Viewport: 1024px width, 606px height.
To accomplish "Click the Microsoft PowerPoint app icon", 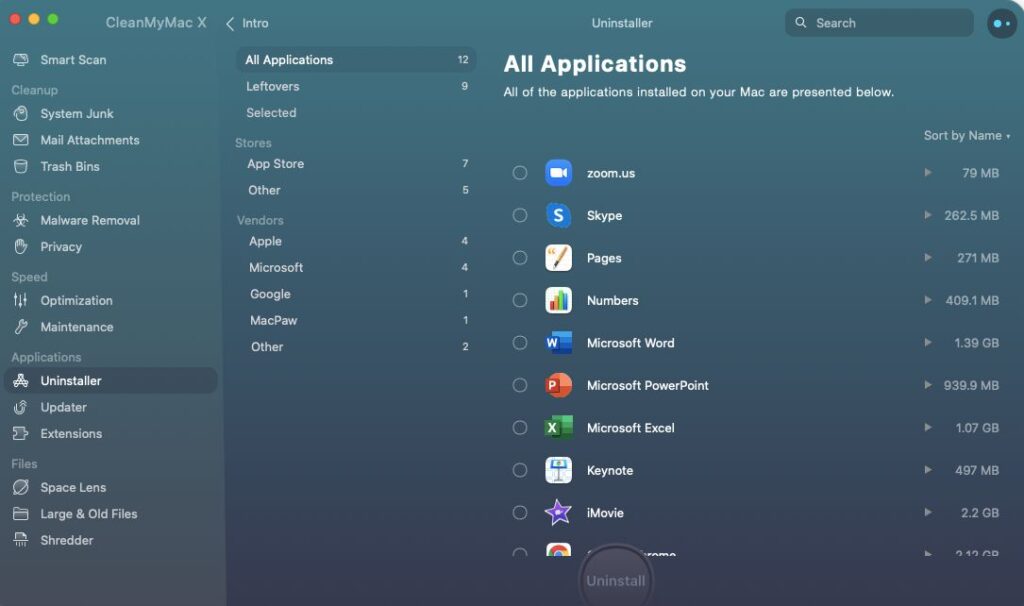I will pos(558,385).
